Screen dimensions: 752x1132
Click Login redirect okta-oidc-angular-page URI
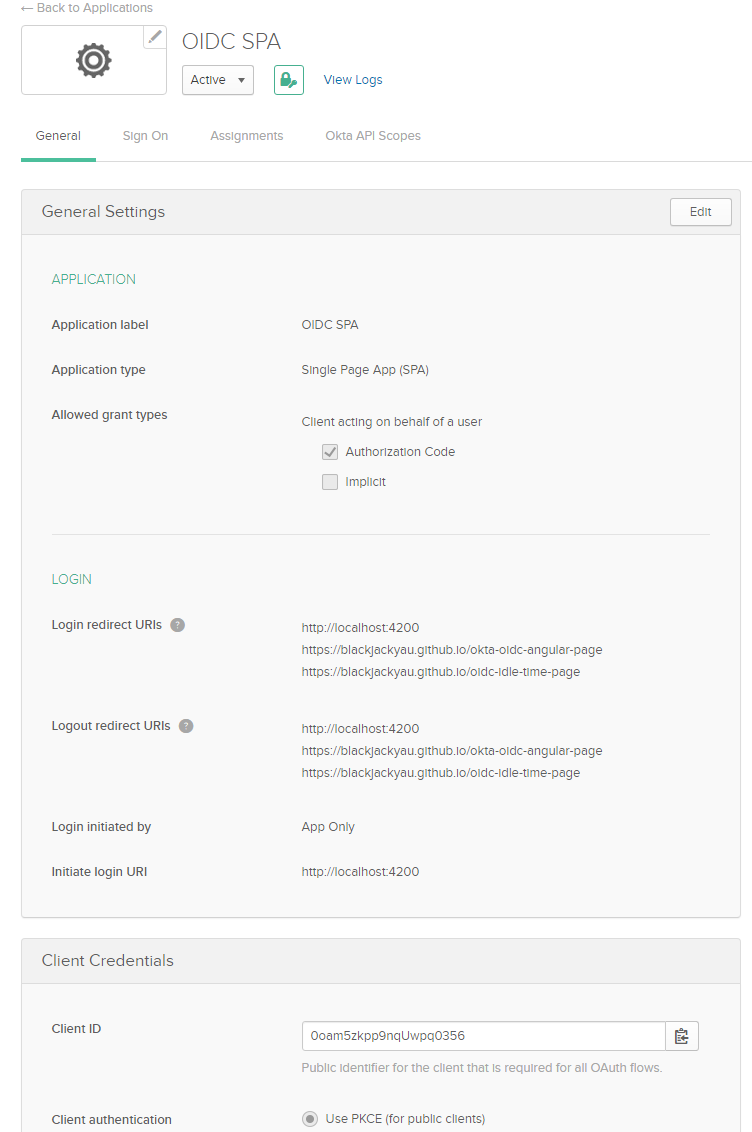point(452,650)
